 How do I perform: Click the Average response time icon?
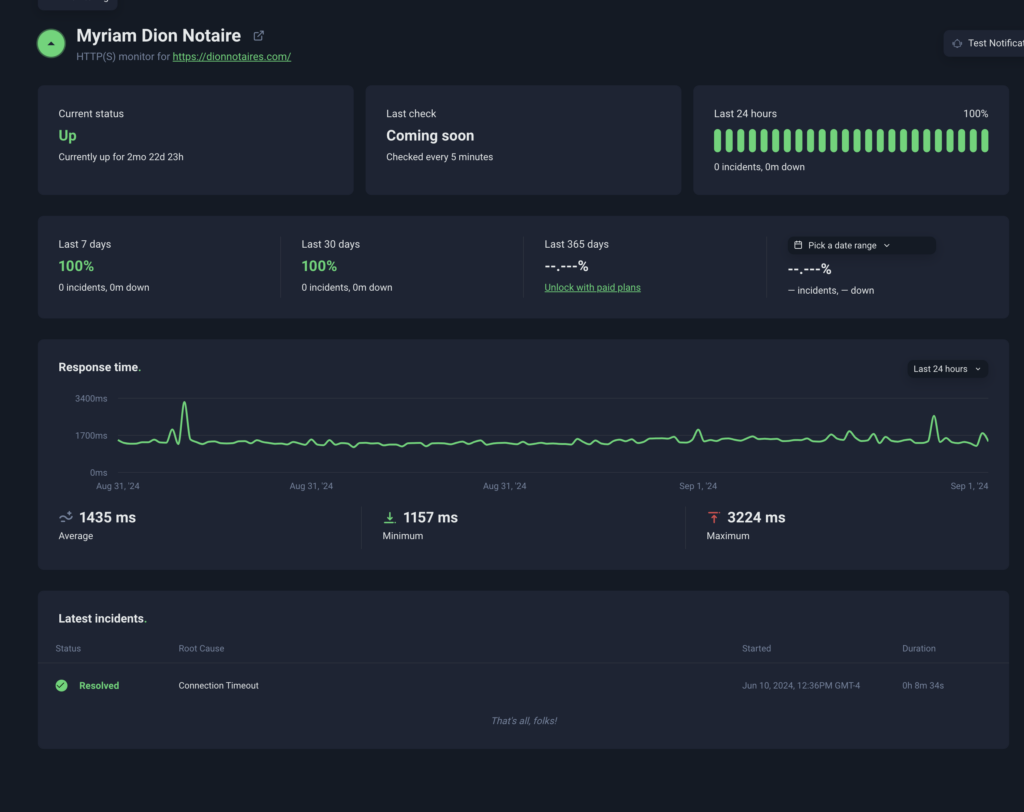coord(66,517)
